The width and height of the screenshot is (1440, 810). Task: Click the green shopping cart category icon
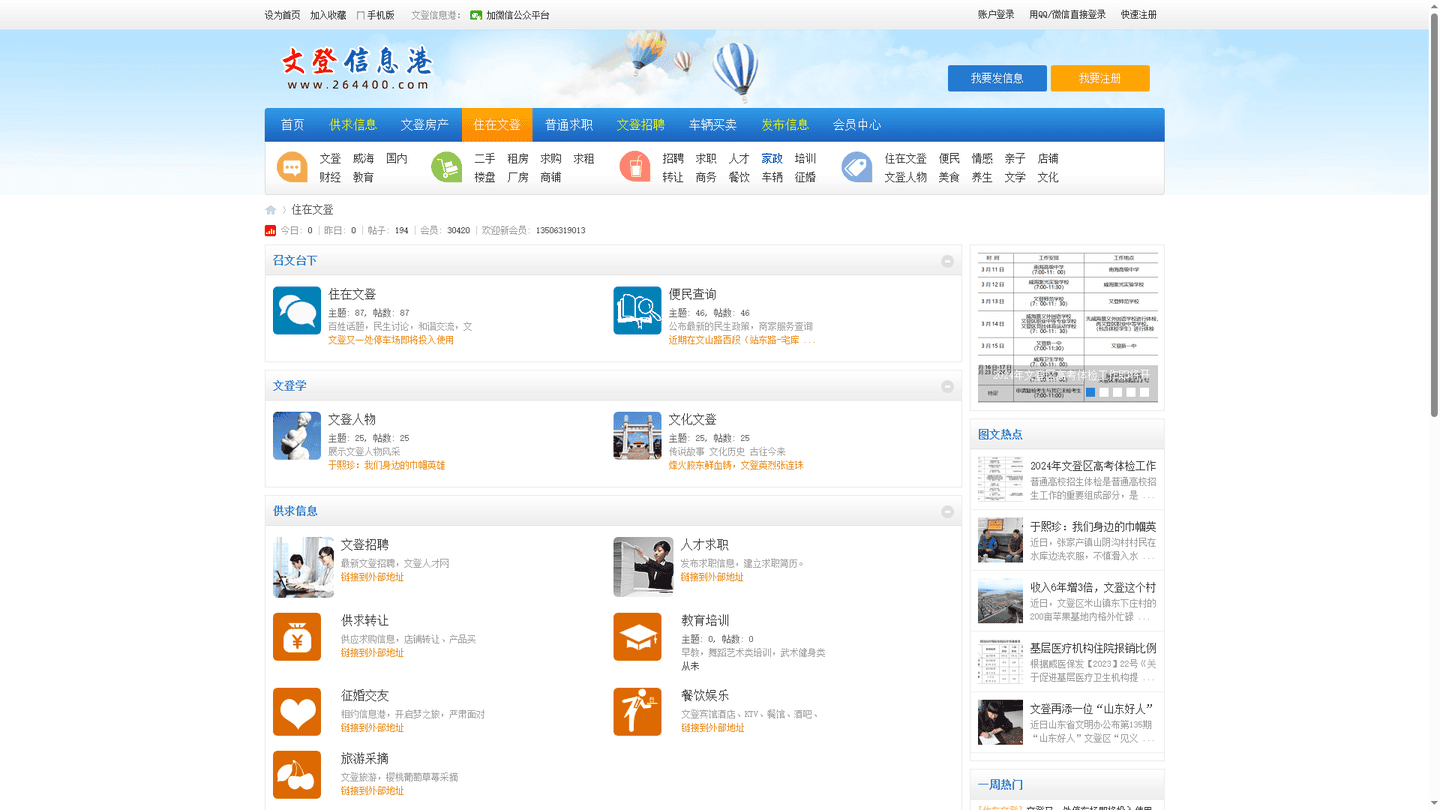446,167
